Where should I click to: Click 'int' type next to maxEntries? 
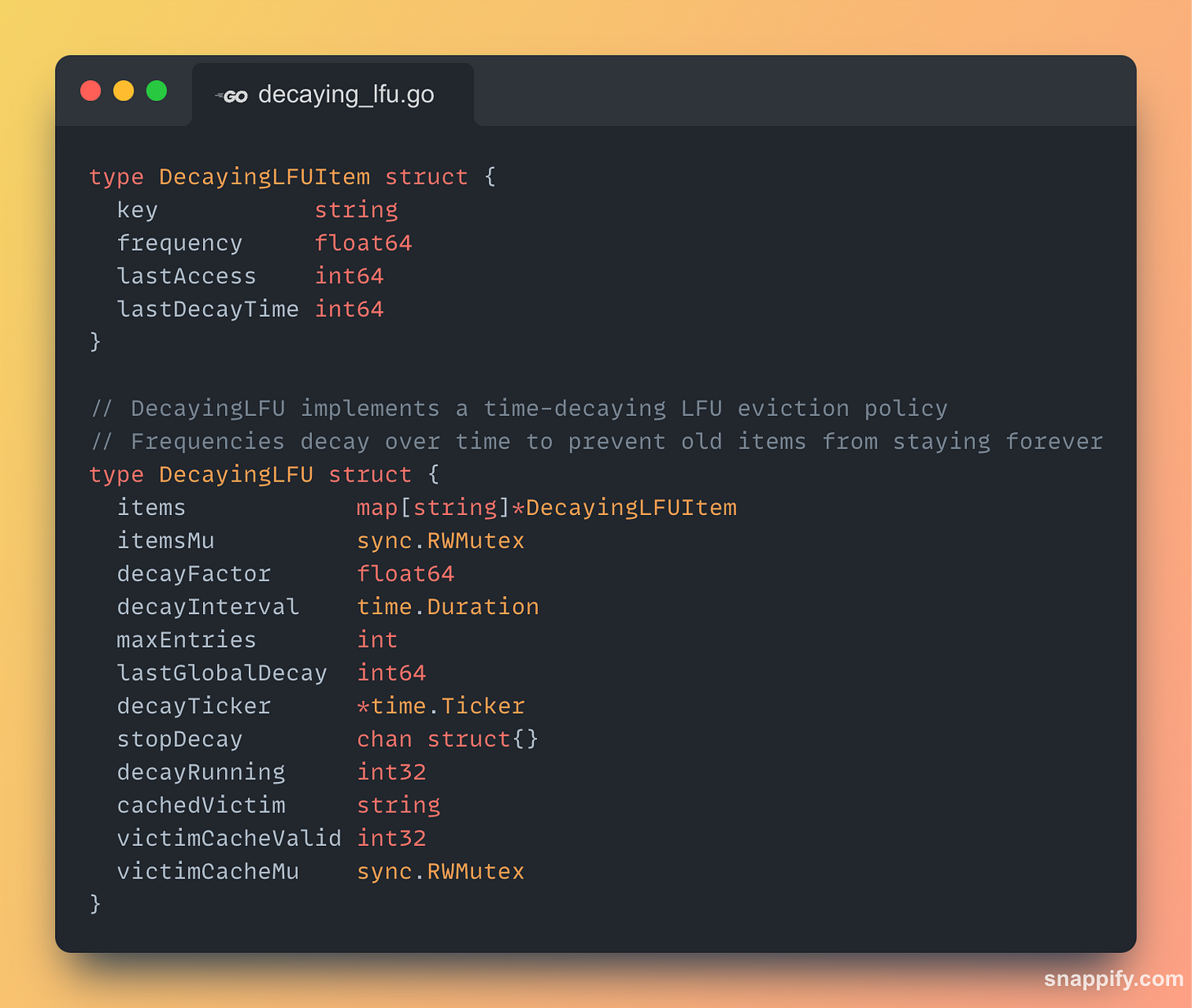click(377, 640)
